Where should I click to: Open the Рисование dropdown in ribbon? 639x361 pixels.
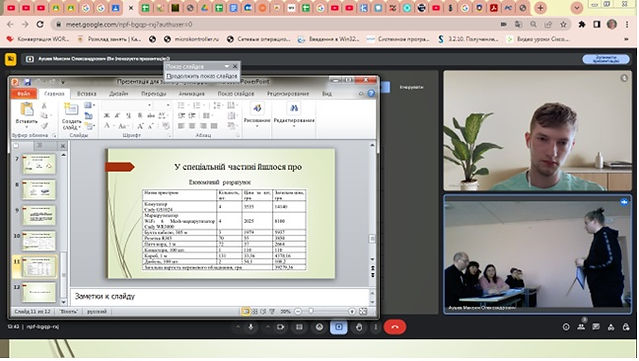coord(257,114)
